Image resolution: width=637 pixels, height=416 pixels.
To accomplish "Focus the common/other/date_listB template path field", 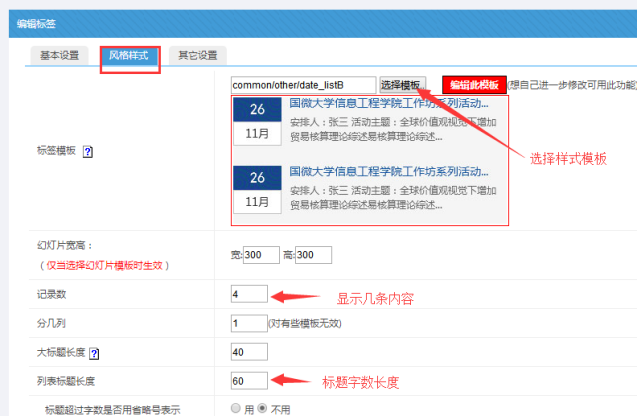I will tap(303, 85).
